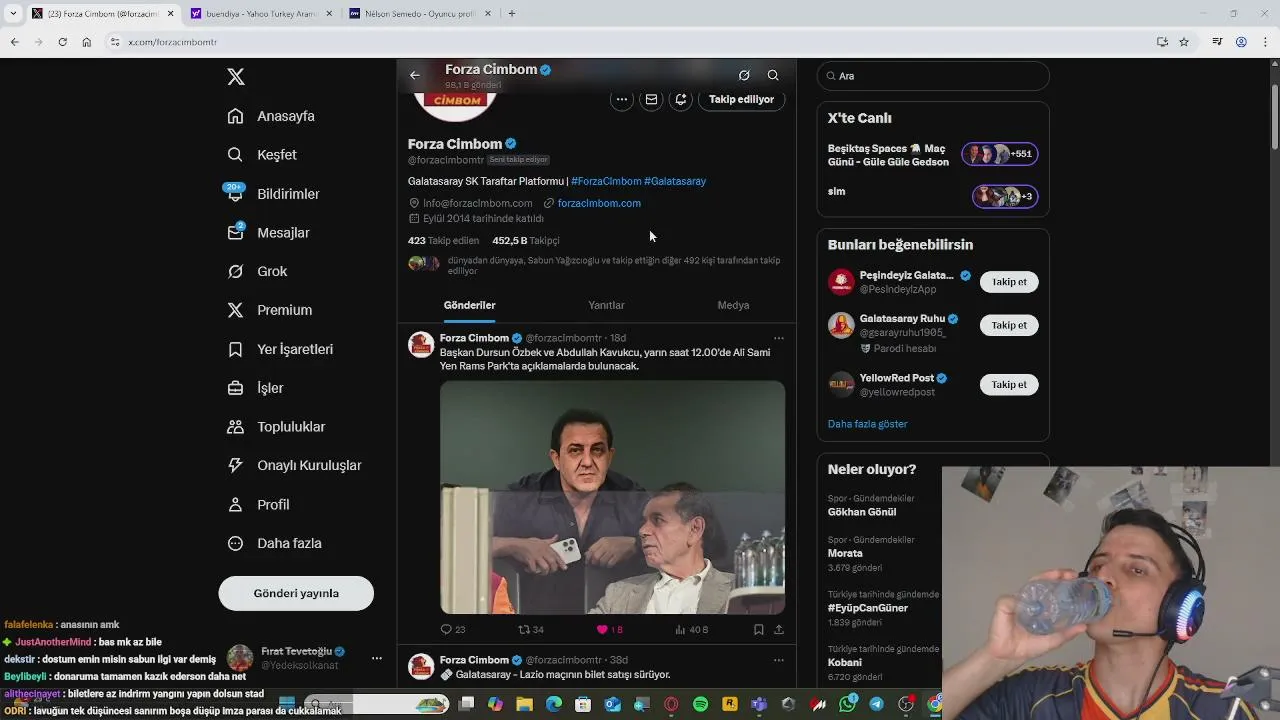
Task: Close the Forza Cimbom browser tab
Action: pyautogui.click(x=170, y=14)
